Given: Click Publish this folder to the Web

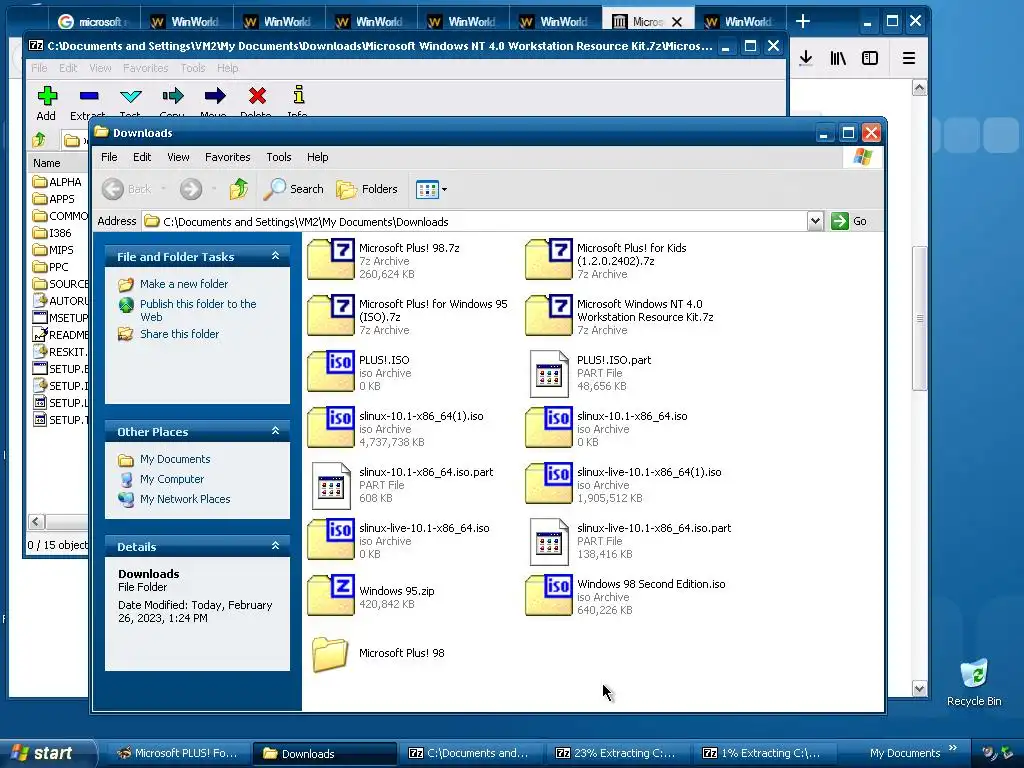Looking at the screenshot, I should click(198, 310).
